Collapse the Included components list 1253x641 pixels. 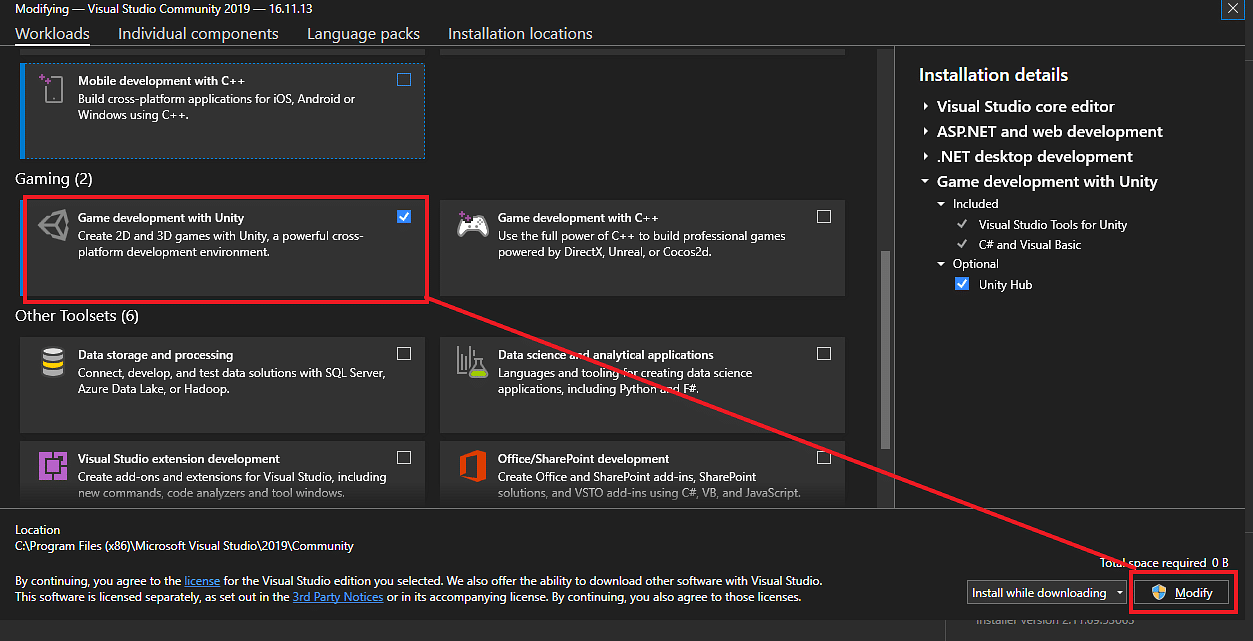[941, 204]
